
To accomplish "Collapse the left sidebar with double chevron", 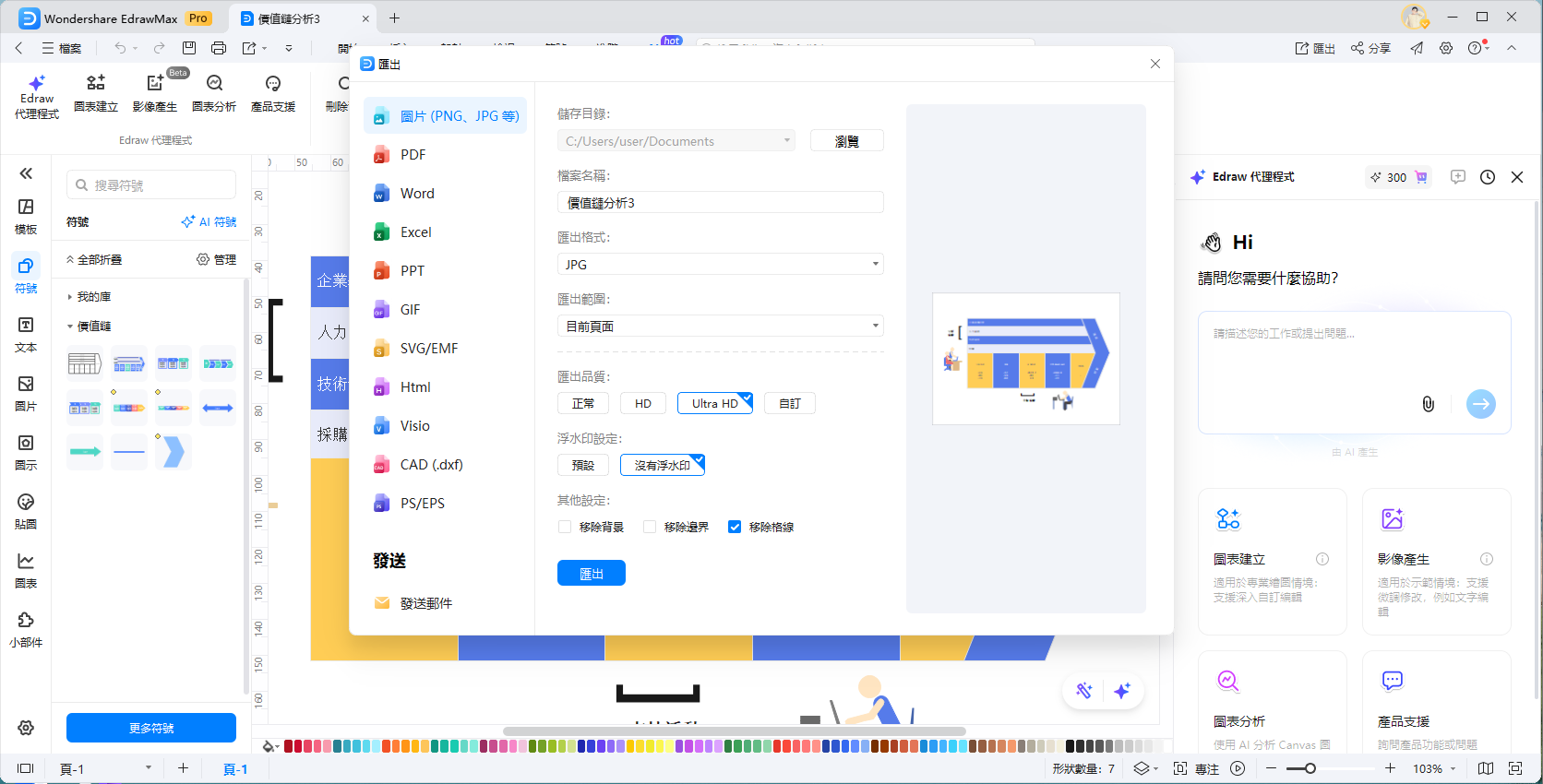I will tap(26, 173).
